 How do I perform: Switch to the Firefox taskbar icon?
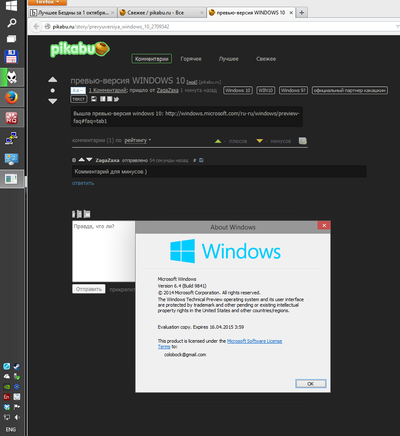point(12,98)
